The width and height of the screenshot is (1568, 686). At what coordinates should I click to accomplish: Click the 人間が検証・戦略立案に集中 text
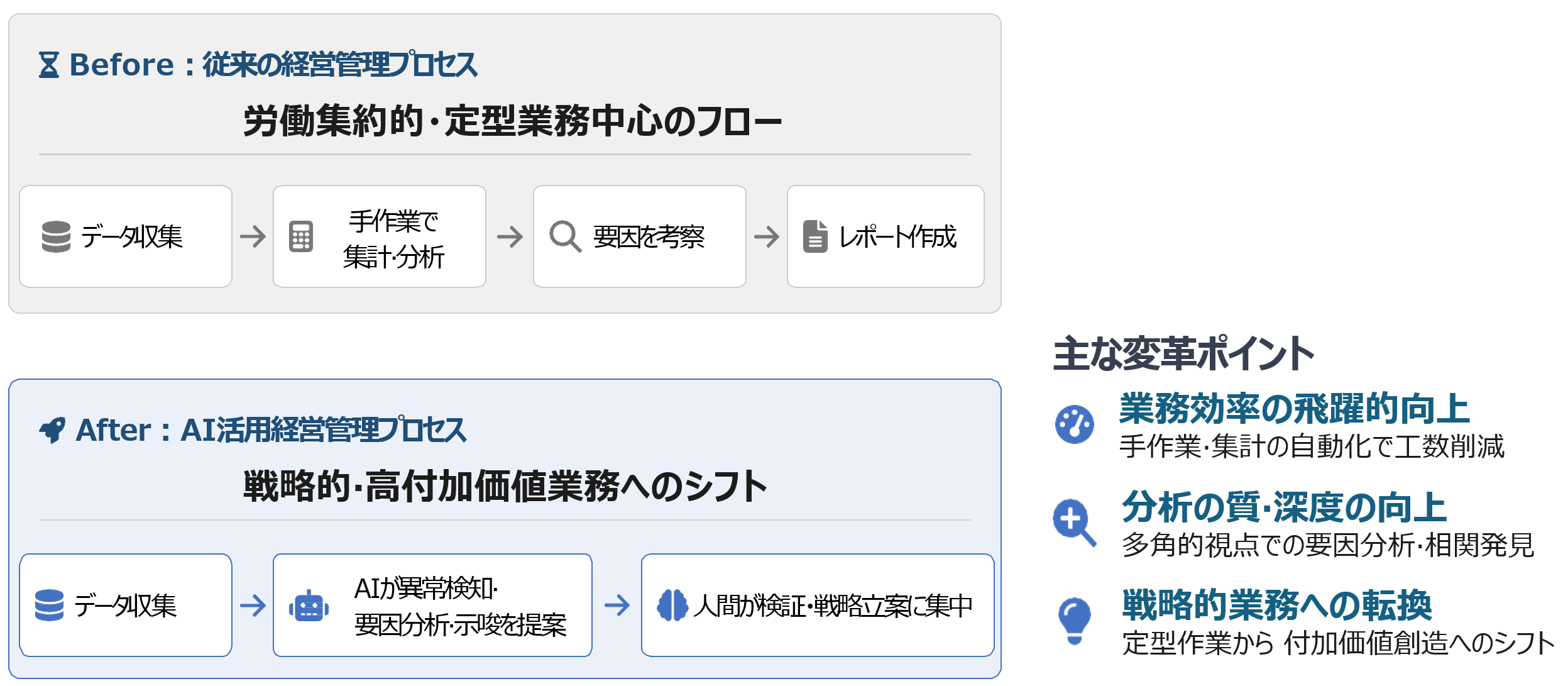coord(833,606)
